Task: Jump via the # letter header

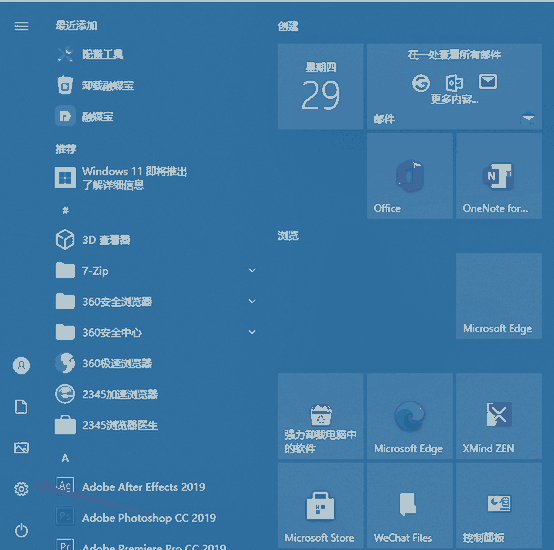Action: tap(65, 211)
